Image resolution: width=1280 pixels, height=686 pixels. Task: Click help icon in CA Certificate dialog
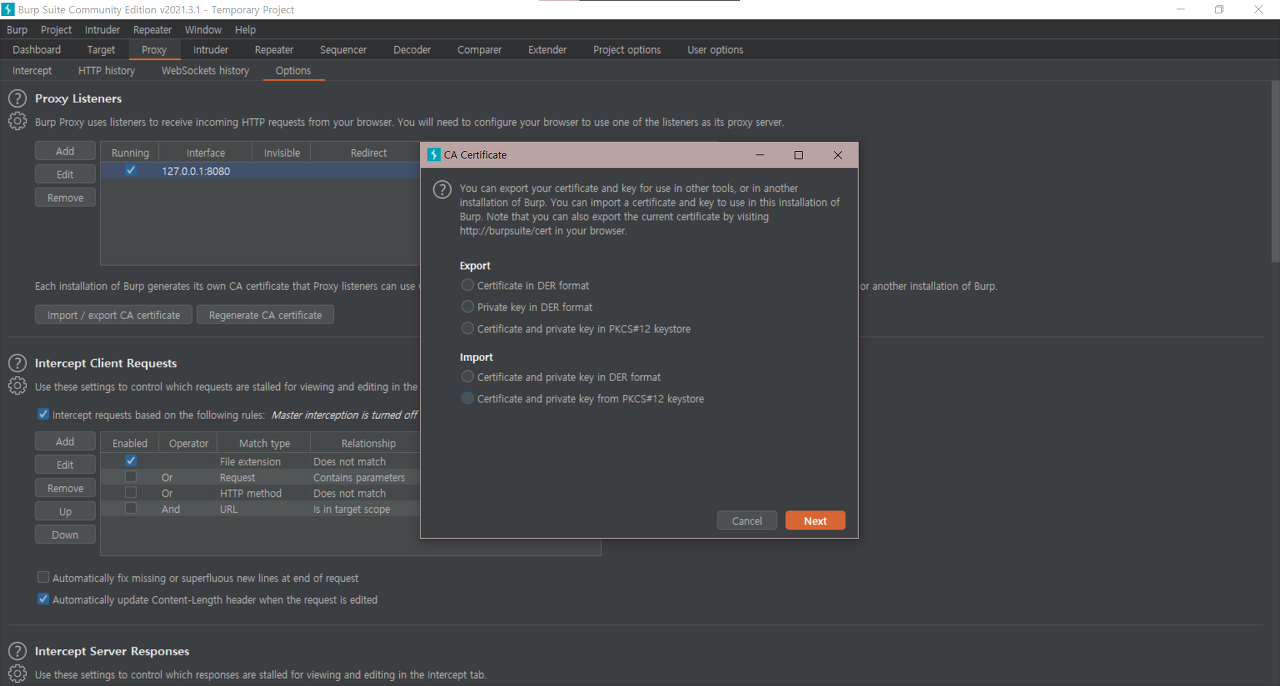[442, 189]
